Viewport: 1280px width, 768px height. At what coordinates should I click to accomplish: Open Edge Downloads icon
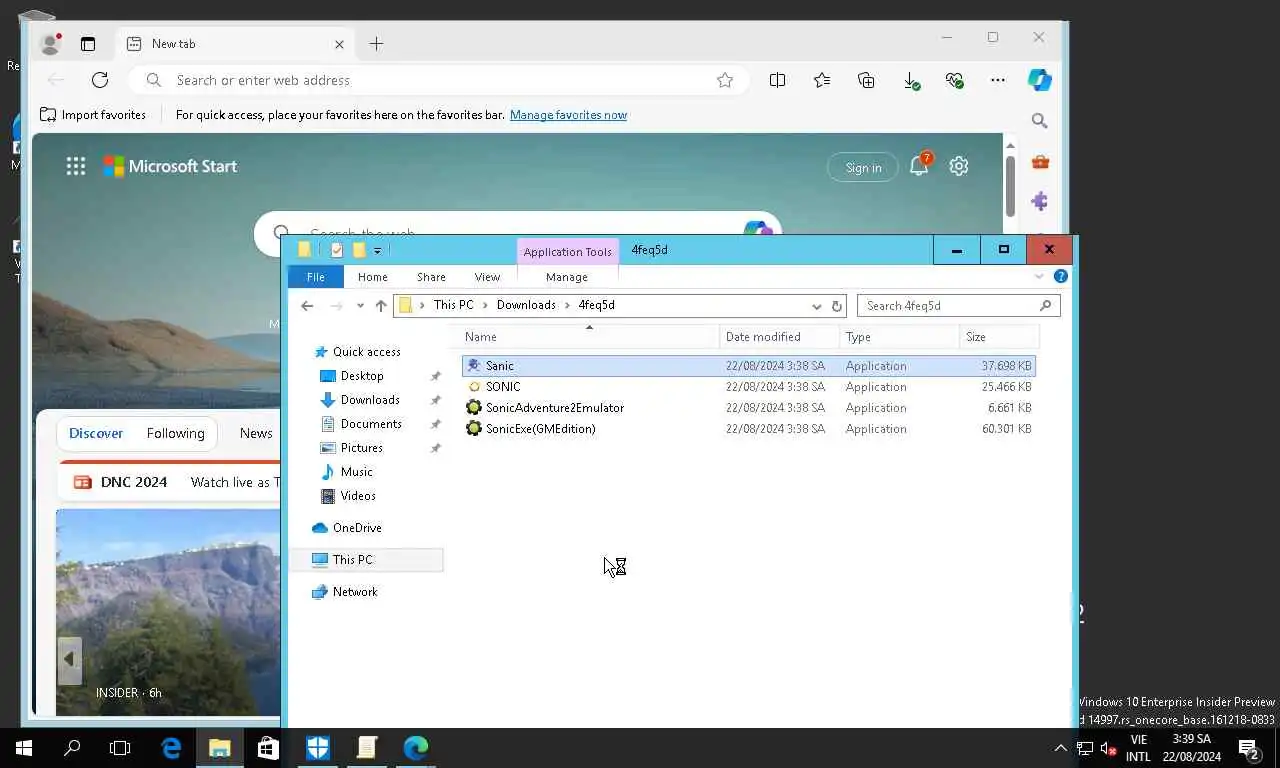click(911, 80)
